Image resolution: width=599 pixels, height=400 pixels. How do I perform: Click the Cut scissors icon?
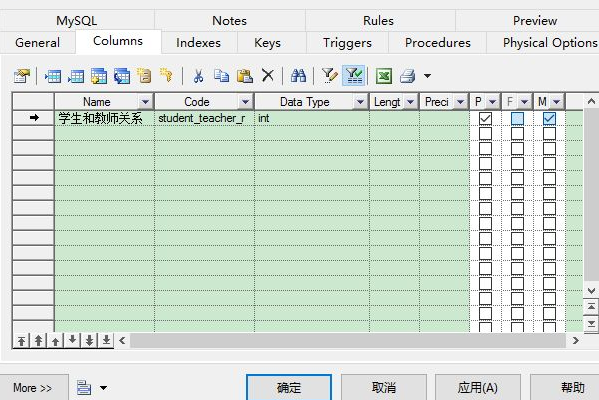(198, 76)
